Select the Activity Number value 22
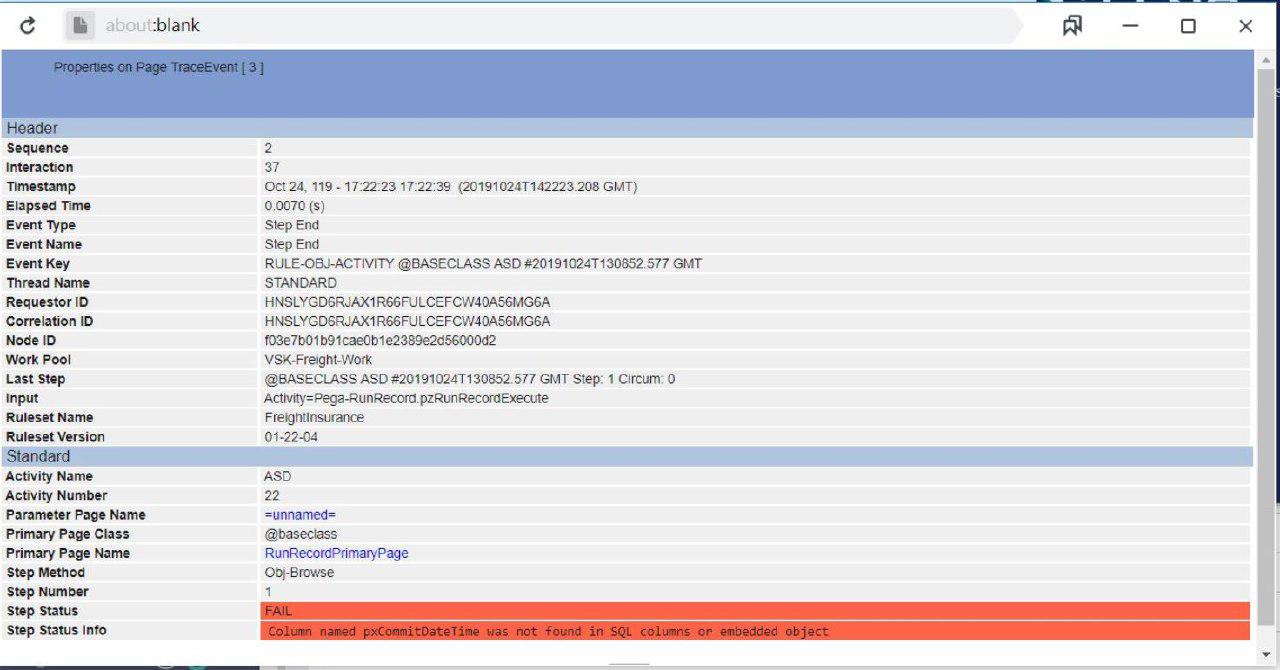The image size is (1280, 670). (272, 495)
